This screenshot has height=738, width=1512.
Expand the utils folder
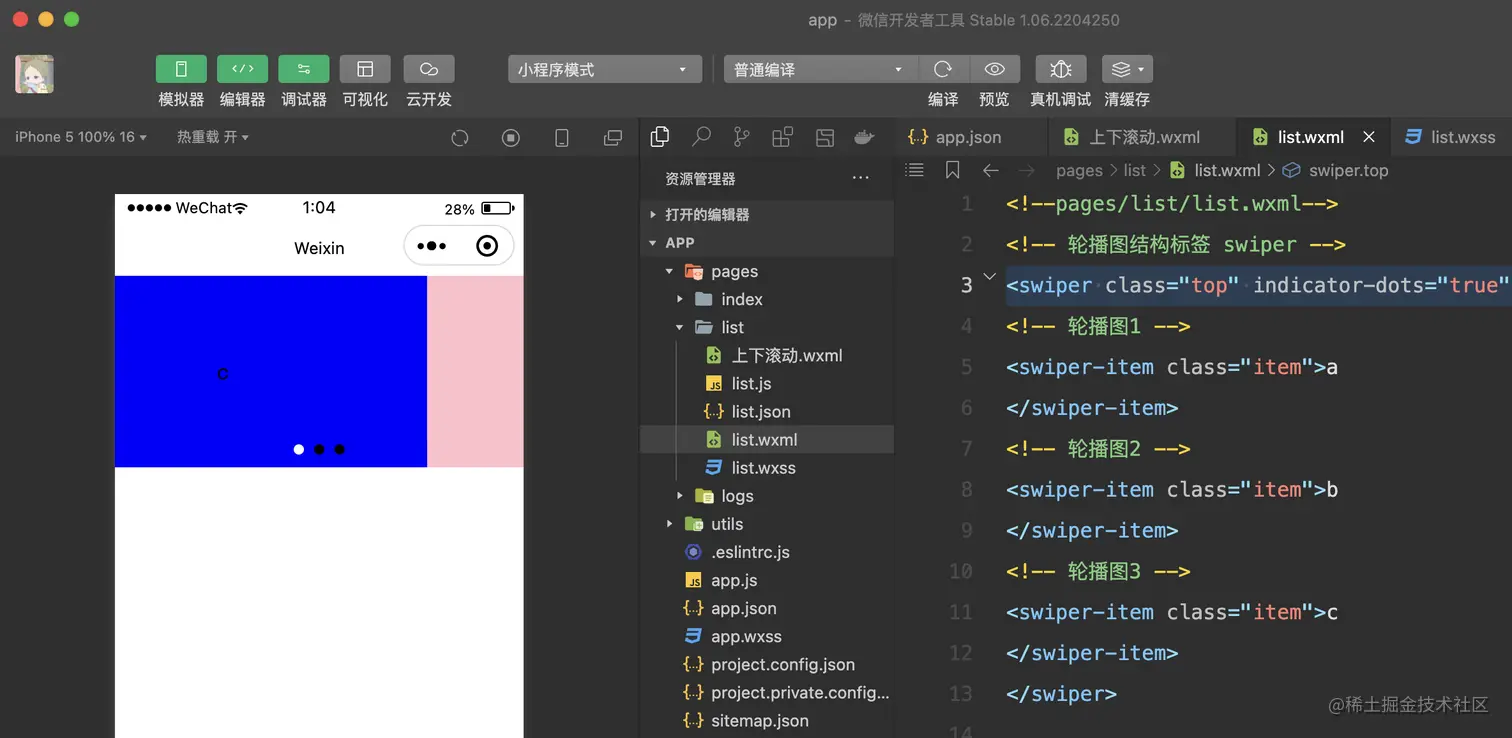[x=670, y=524]
